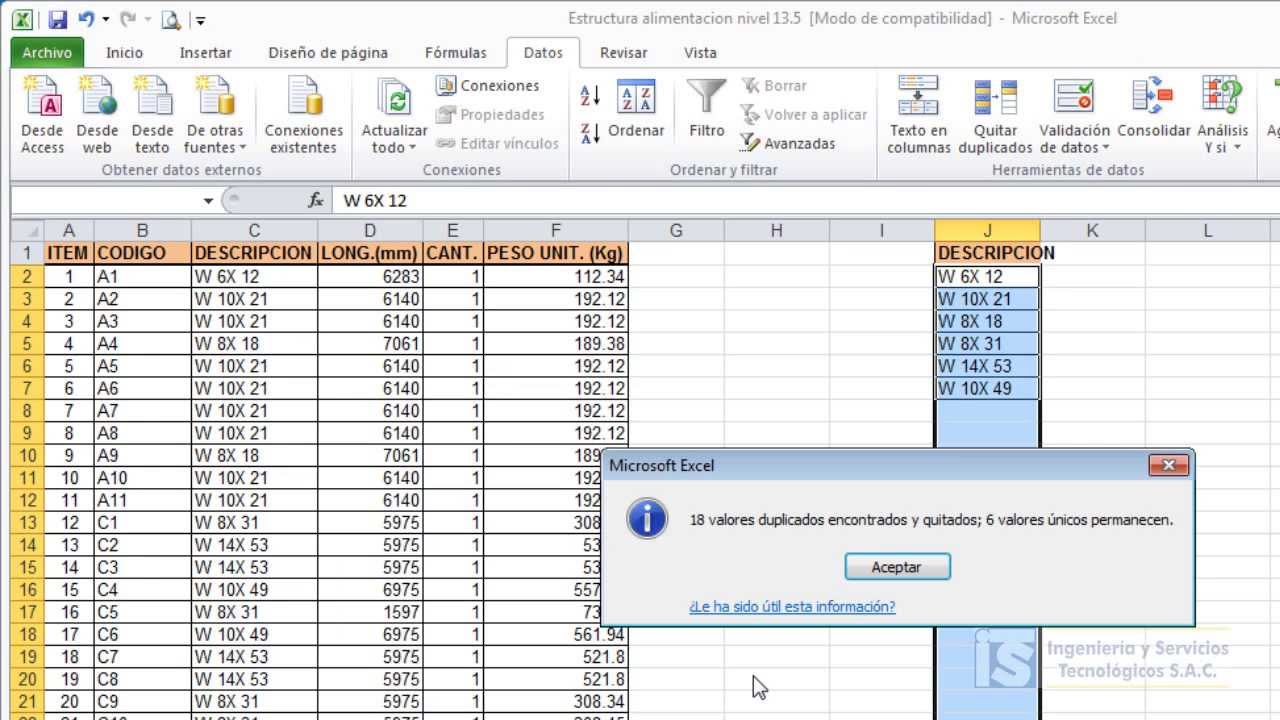Toggle the Filtro funnel
Screen dimensions: 1280x720
pyautogui.click(x=706, y=108)
